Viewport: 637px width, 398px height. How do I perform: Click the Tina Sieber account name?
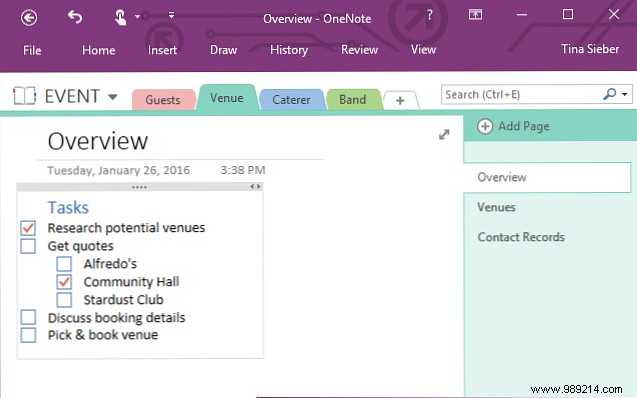590,49
